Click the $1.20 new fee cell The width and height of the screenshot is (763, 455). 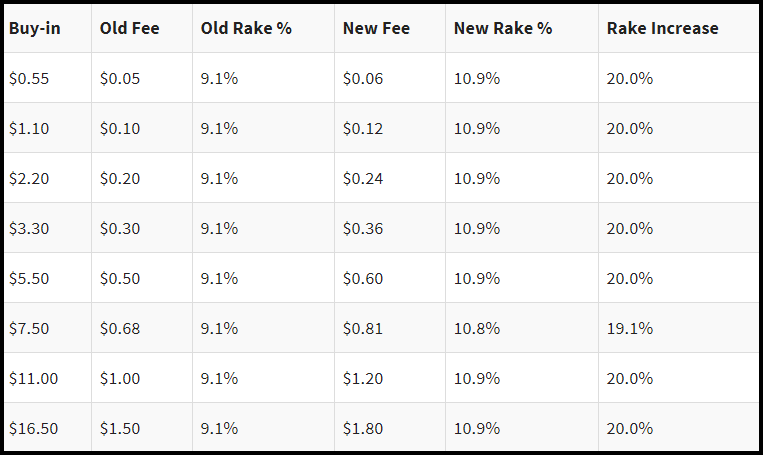(390, 378)
